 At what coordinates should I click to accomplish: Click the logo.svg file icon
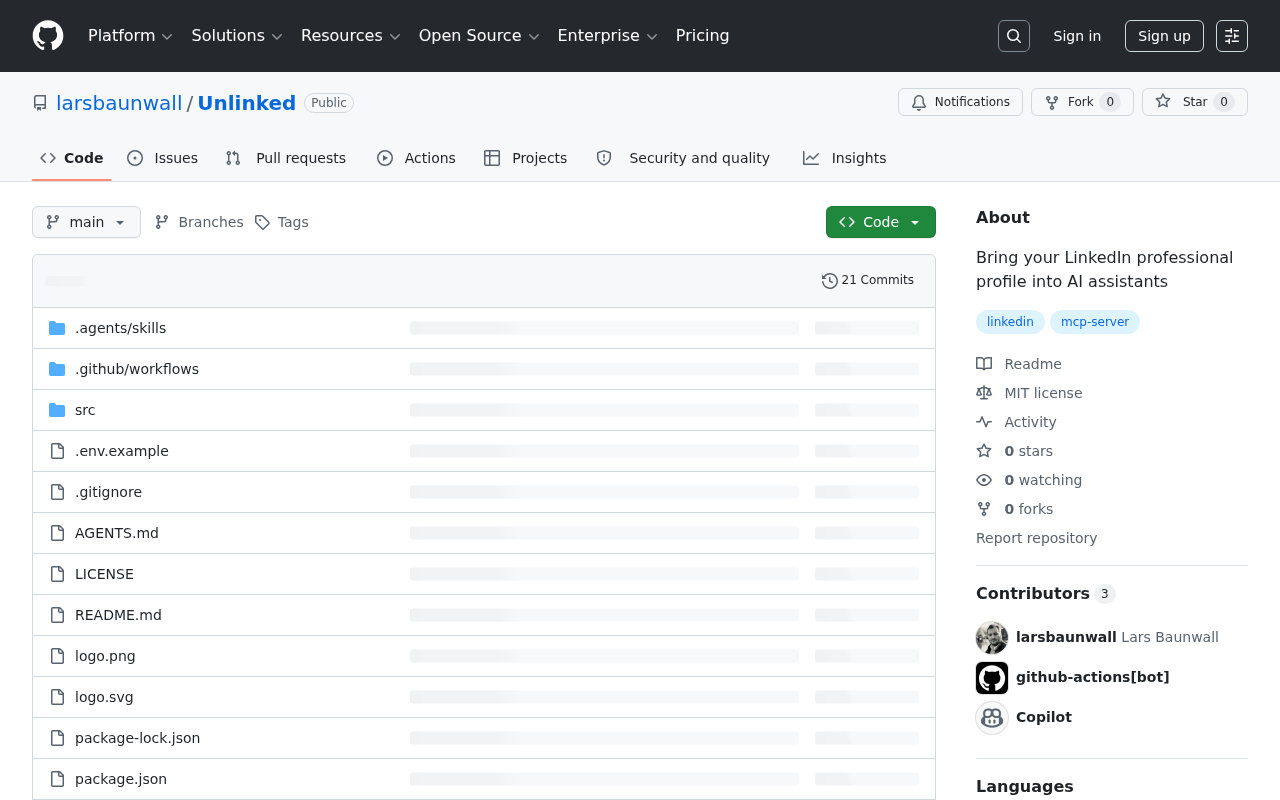point(57,697)
